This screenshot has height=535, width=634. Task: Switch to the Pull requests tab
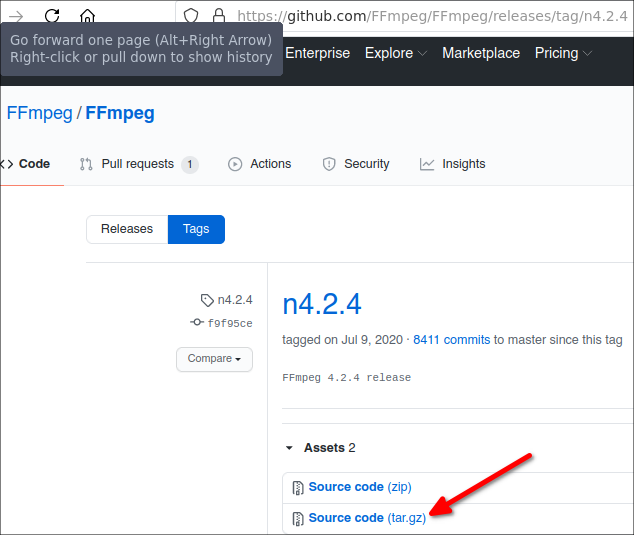pyautogui.click(x=137, y=164)
